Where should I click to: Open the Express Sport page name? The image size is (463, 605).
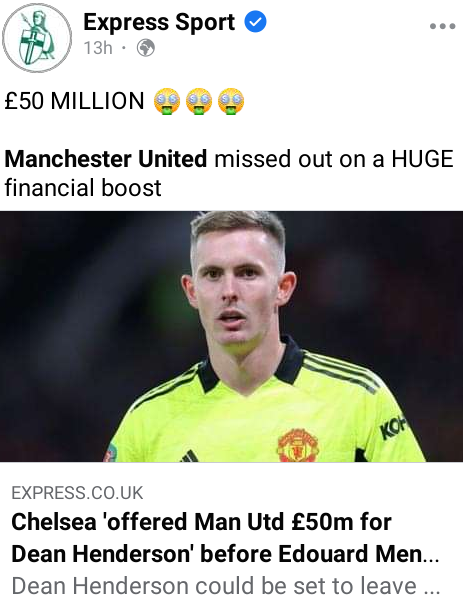click(x=159, y=22)
